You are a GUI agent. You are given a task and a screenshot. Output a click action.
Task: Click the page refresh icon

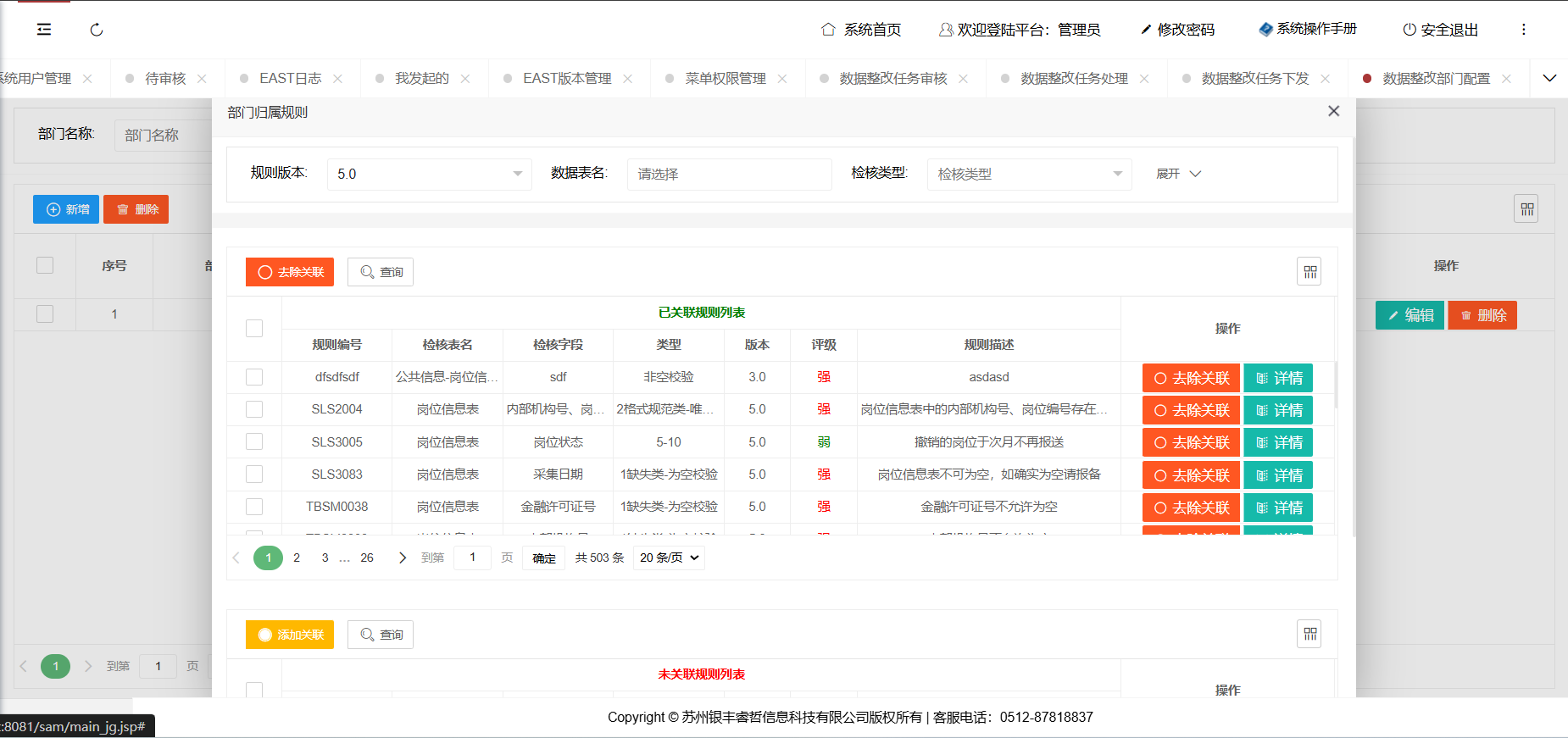(97, 30)
